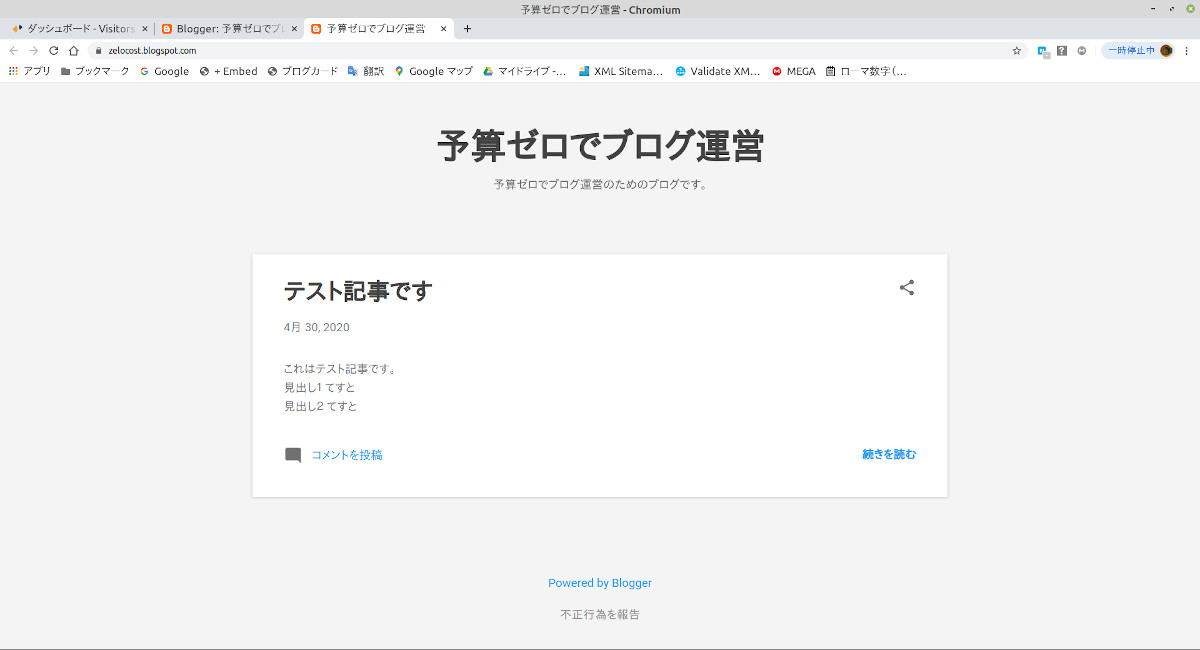Viewport: 1200px width, 650px height.
Task: Click the browser forward arrow
Action: tap(33, 50)
